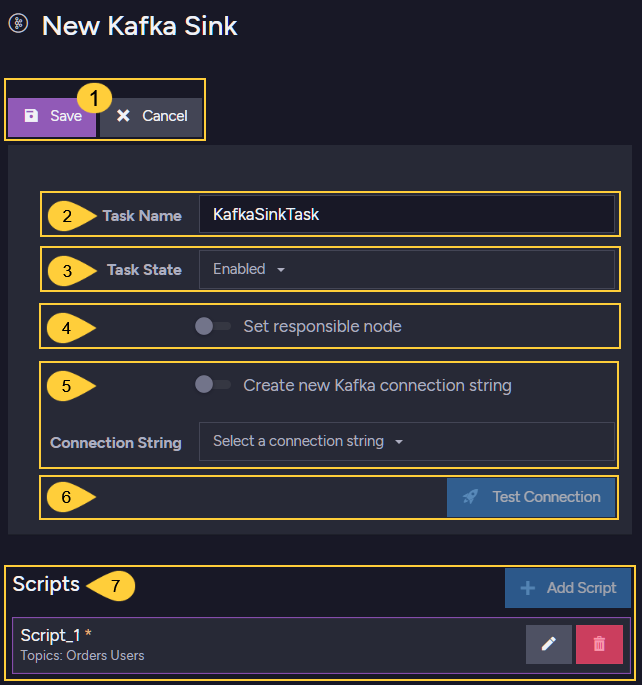Screen dimensions: 642x685
Task: Open the Connection String dropdown
Action: coord(407,441)
